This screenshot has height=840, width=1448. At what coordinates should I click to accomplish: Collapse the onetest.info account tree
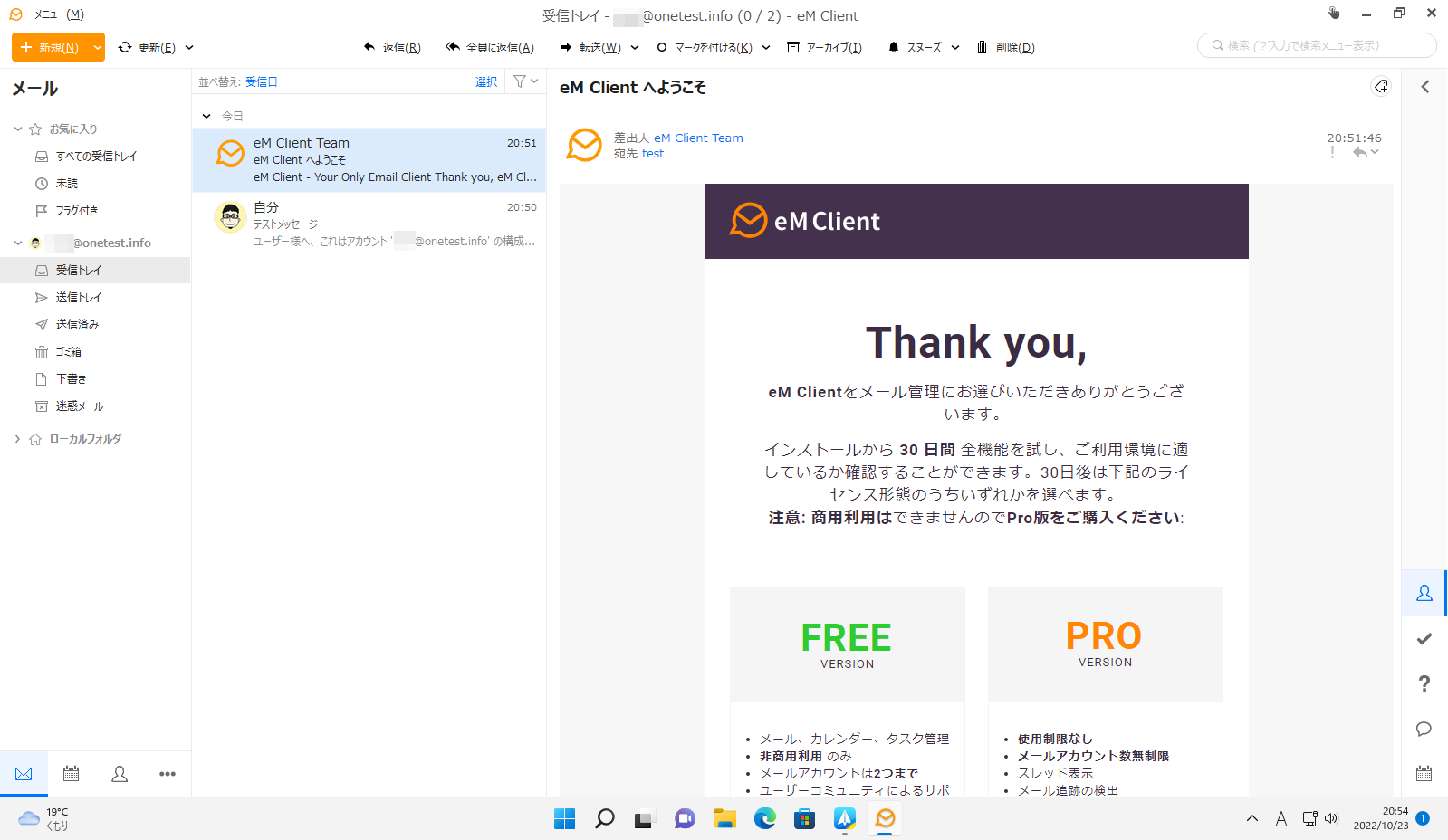point(18,243)
